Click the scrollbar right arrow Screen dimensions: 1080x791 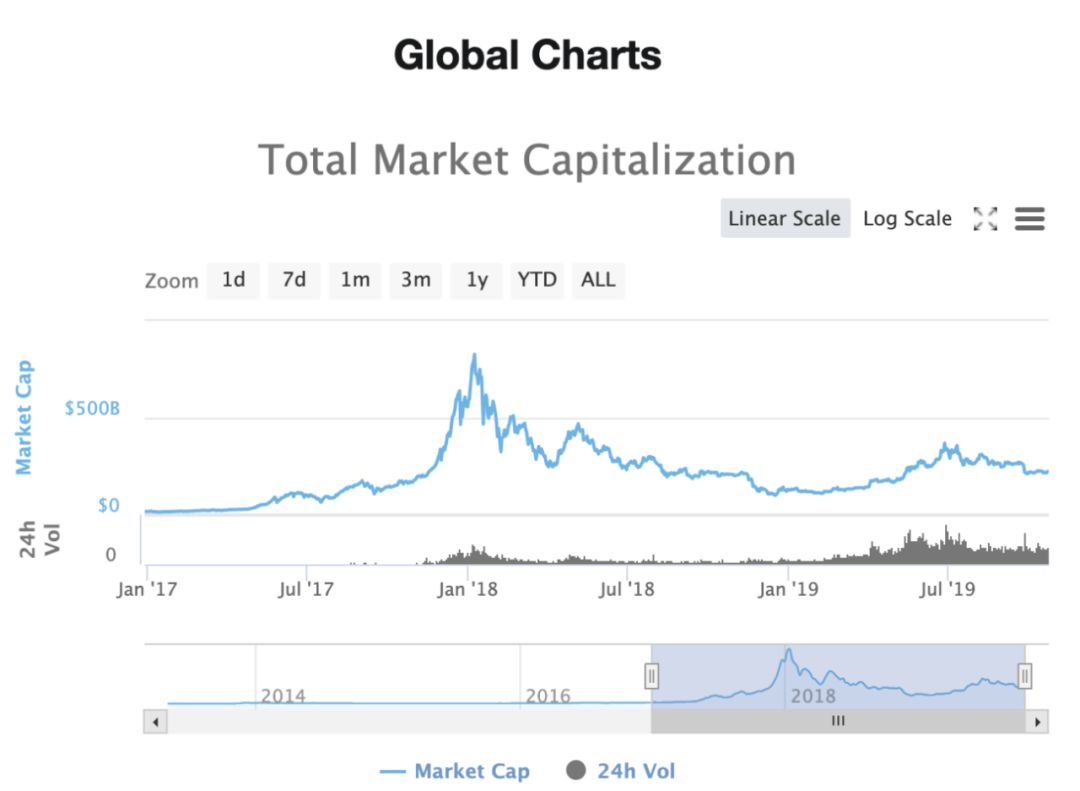click(1038, 721)
